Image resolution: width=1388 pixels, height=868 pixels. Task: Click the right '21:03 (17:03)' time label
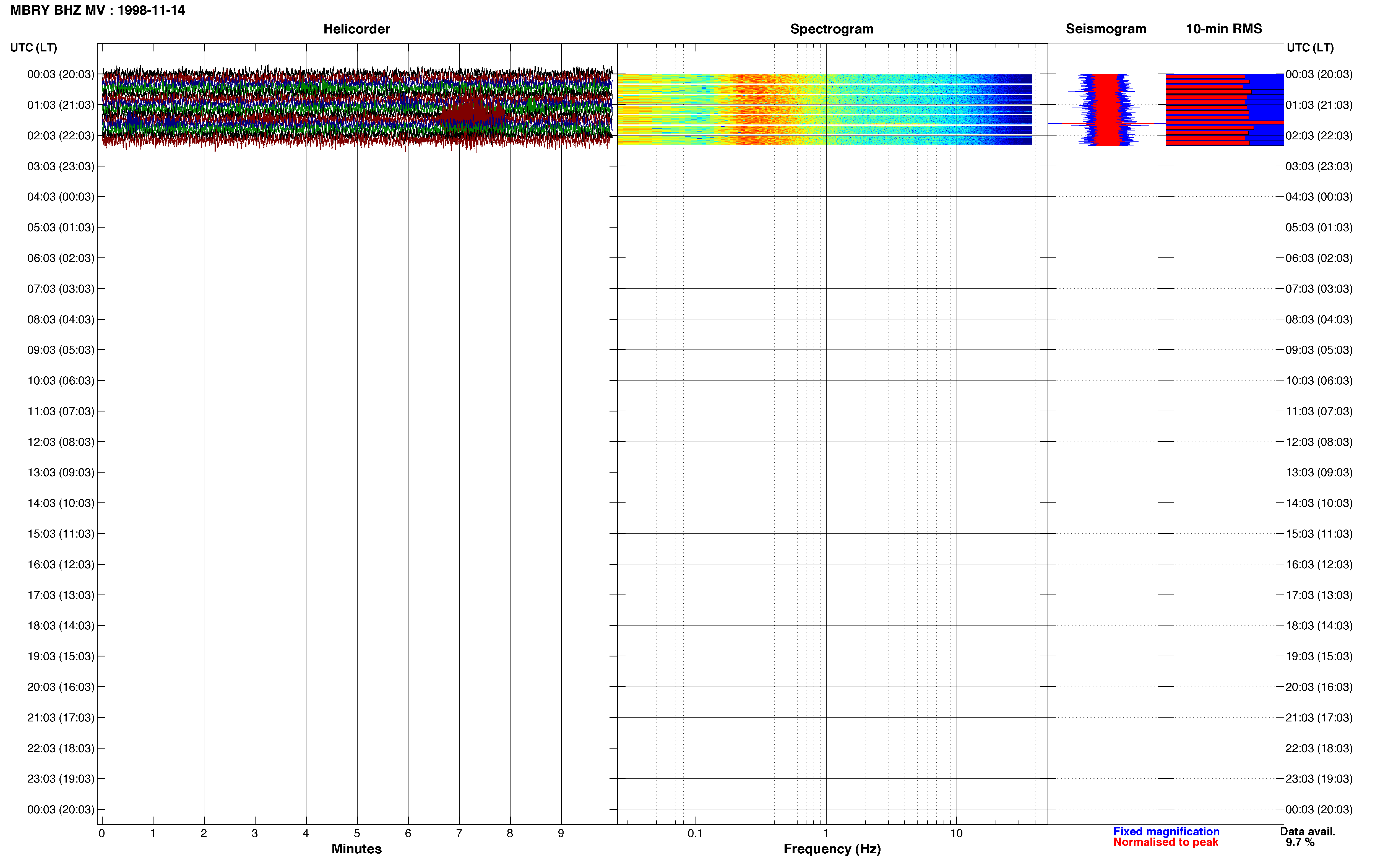1319,718
